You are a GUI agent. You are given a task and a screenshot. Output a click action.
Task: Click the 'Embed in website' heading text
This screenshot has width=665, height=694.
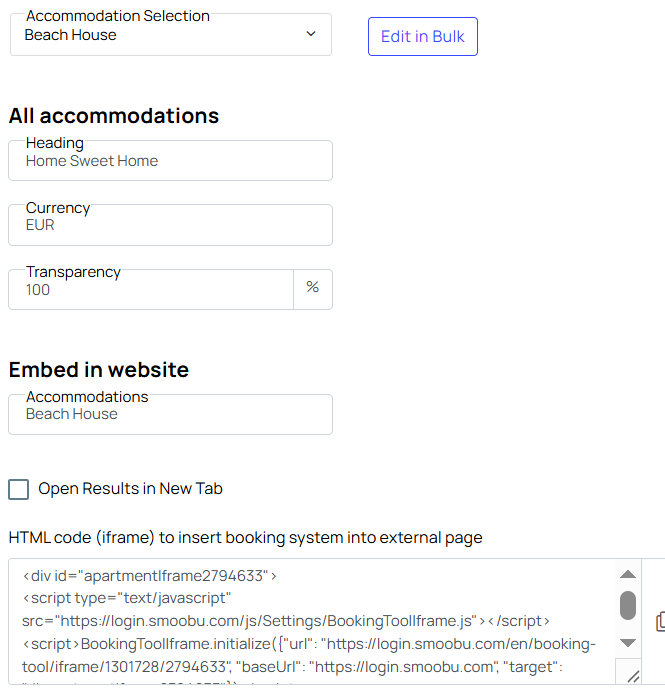(x=99, y=370)
